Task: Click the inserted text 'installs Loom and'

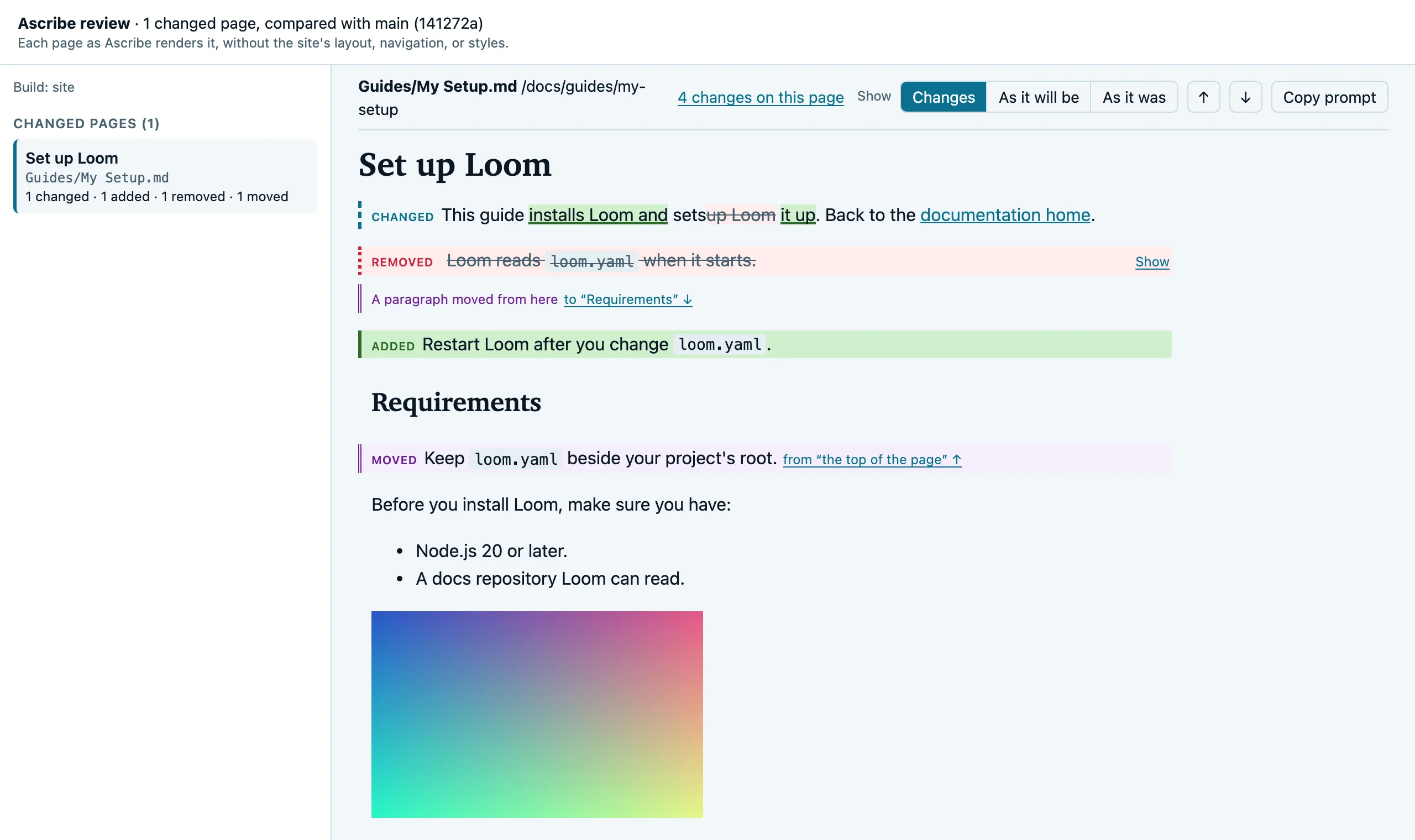Action: 598,215
